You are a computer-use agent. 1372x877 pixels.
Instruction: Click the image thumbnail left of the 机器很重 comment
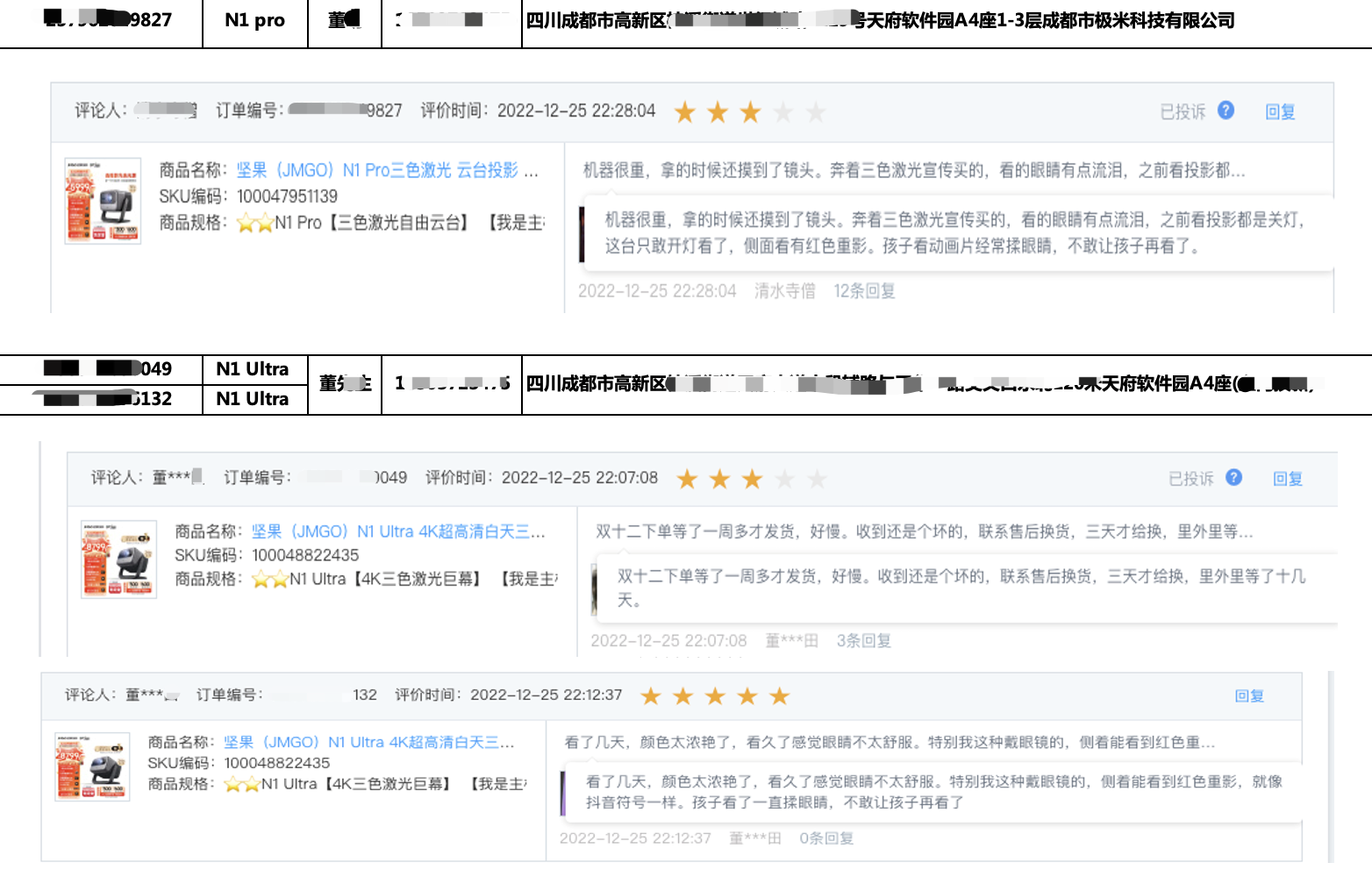582,234
